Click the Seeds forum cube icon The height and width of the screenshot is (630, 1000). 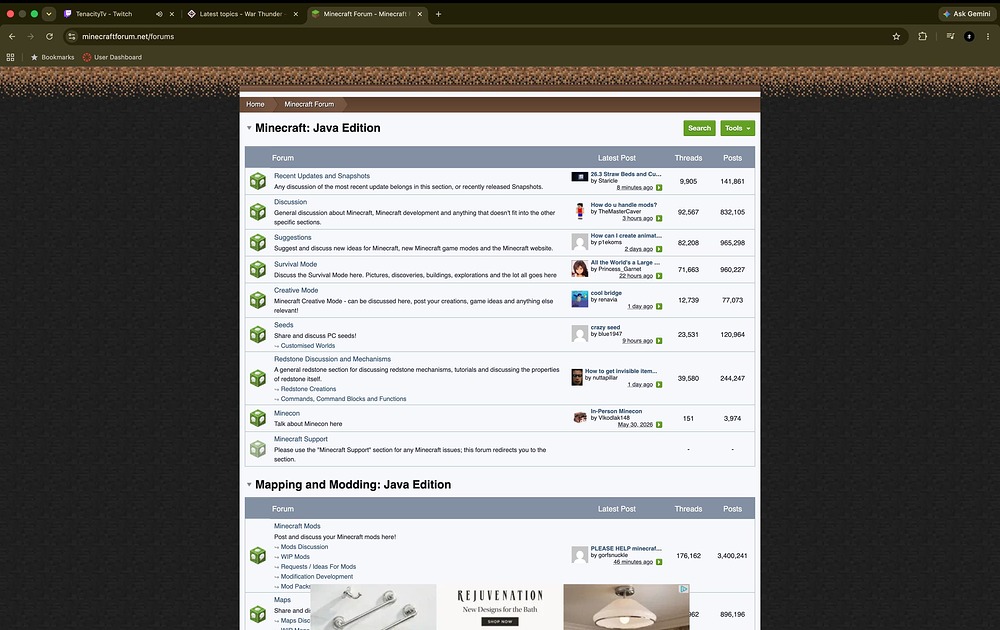[258, 334]
